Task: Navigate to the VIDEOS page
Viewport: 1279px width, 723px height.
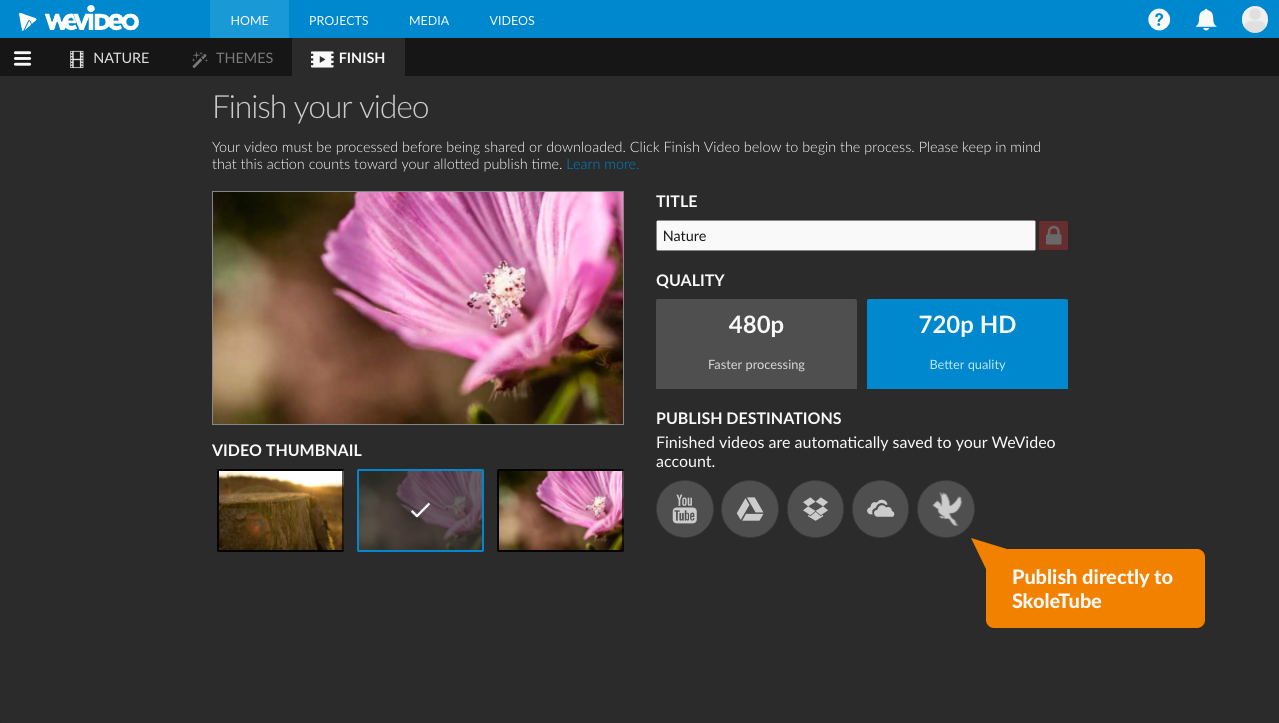Action: (511, 19)
